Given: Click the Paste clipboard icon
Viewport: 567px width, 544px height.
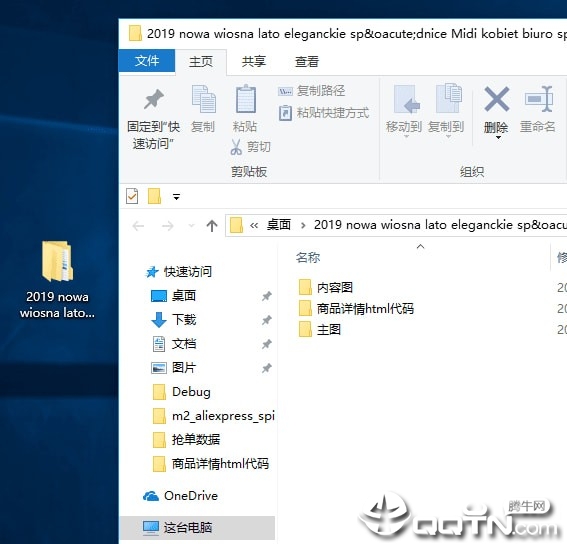Looking at the screenshot, I should [246, 99].
